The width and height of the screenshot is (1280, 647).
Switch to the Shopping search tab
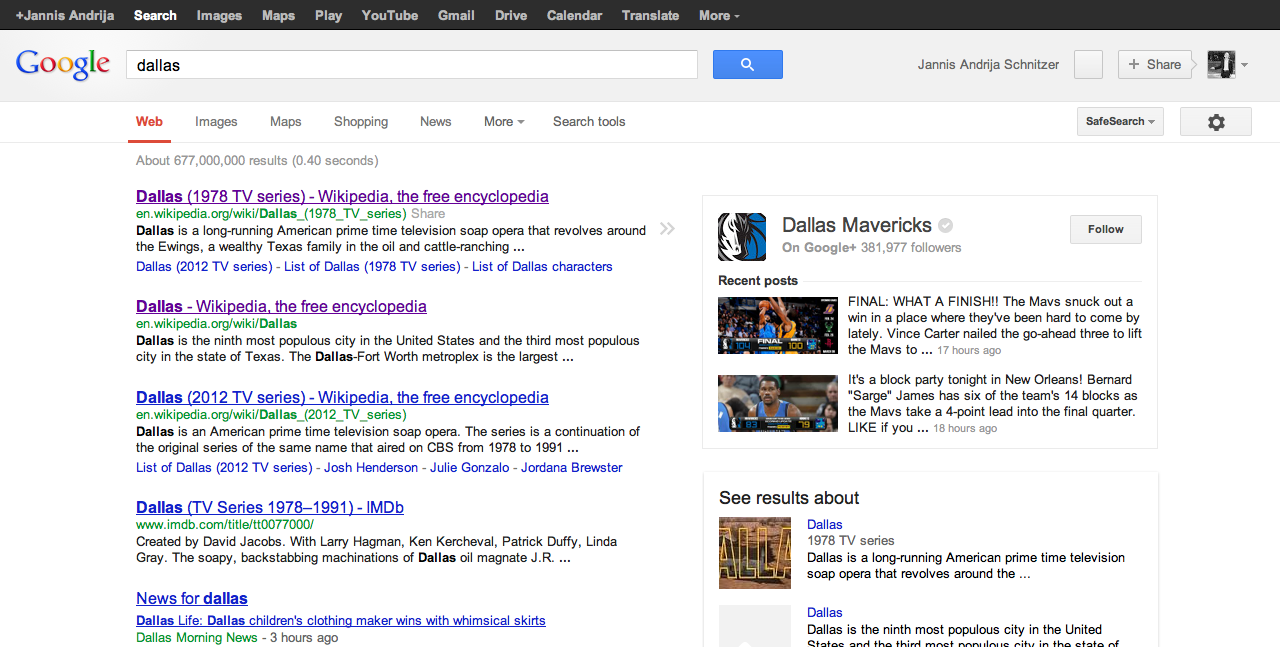tap(361, 121)
